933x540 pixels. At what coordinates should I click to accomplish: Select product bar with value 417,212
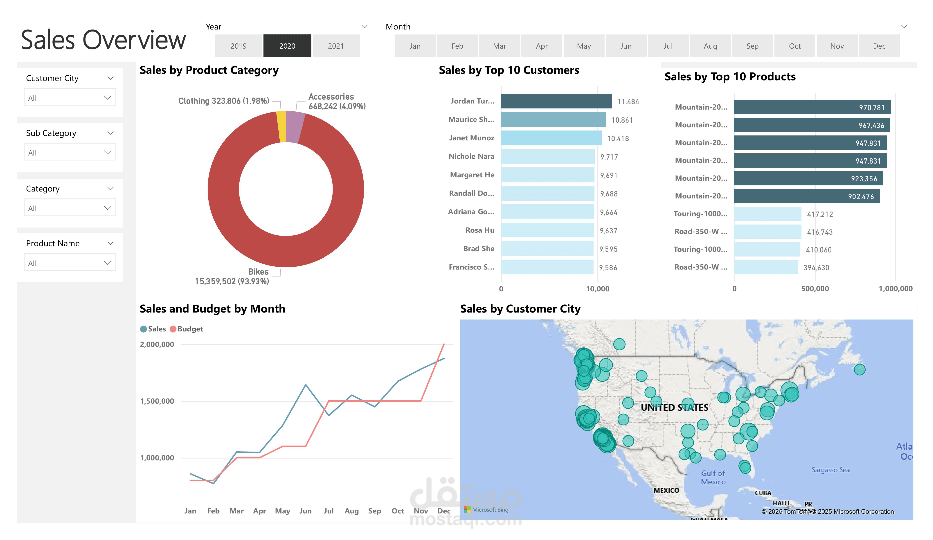pos(768,214)
